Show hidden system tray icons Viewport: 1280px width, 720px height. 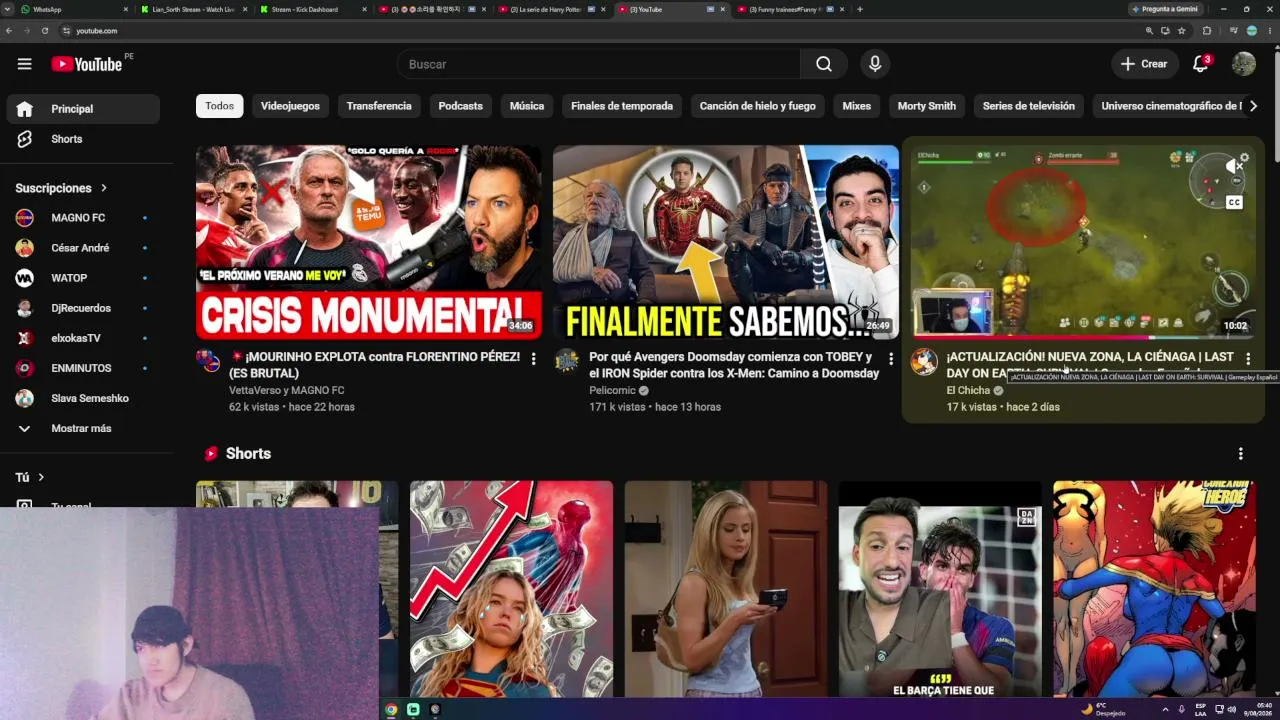[1165, 709]
